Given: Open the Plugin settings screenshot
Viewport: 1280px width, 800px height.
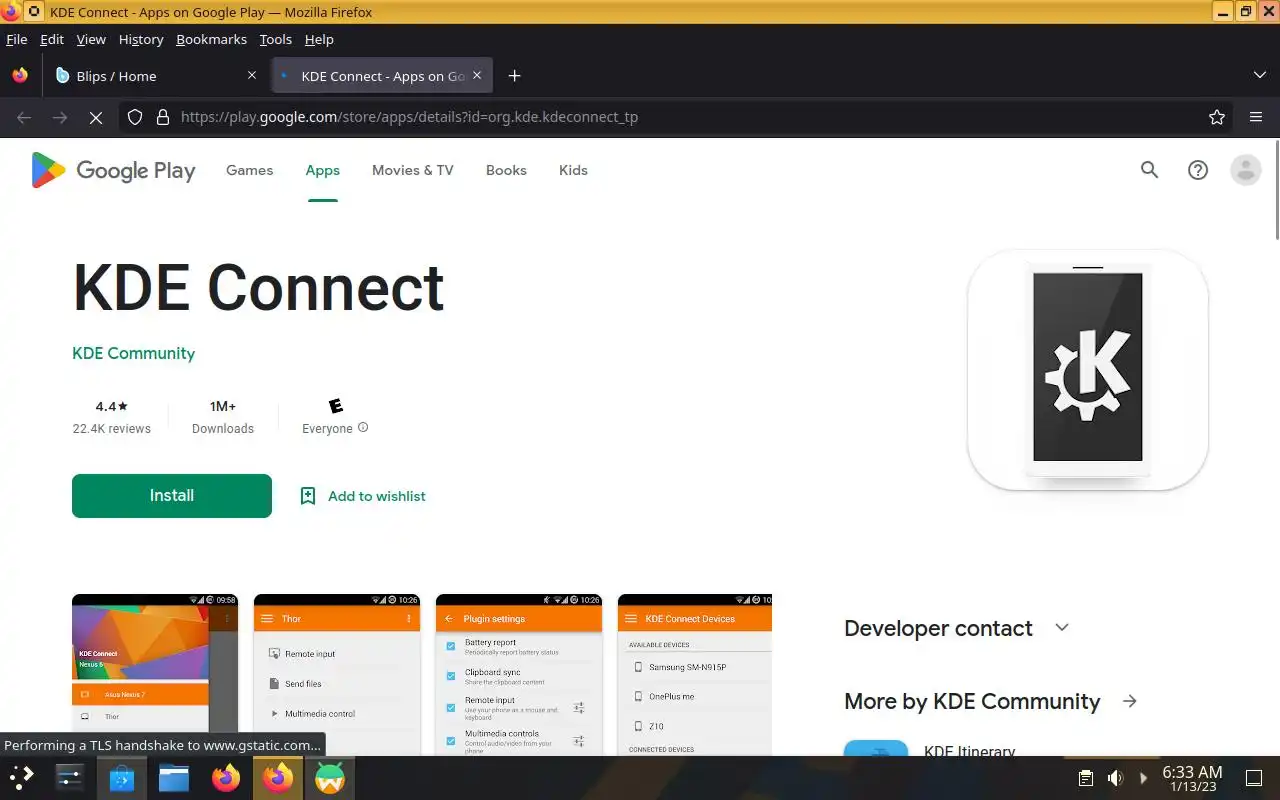Looking at the screenshot, I should [x=519, y=675].
